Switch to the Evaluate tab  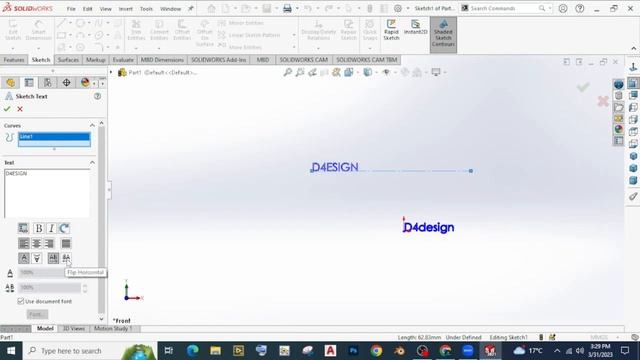pyautogui.click(x=123, y=60)
